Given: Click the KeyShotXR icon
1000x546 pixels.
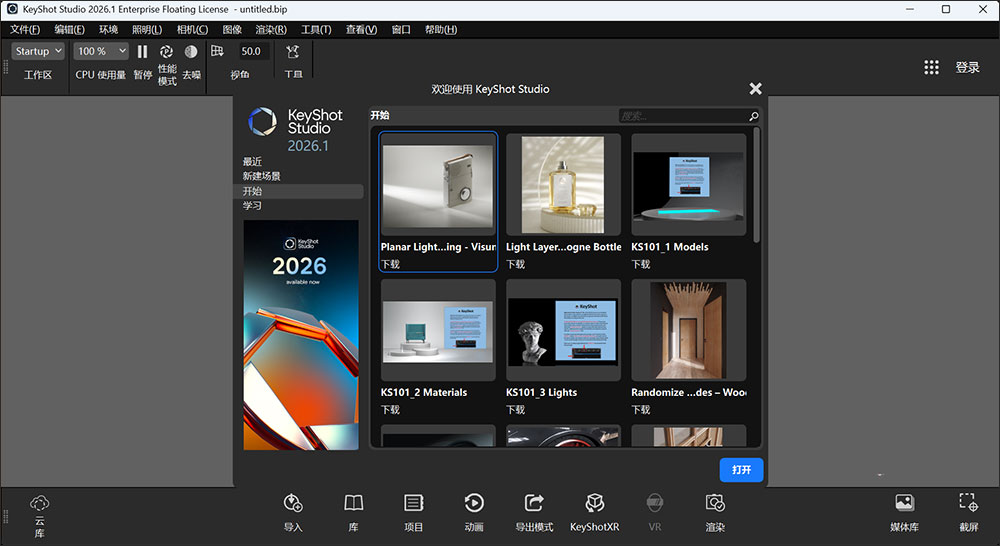Looking at the screenshot, I should click(594, 504).
